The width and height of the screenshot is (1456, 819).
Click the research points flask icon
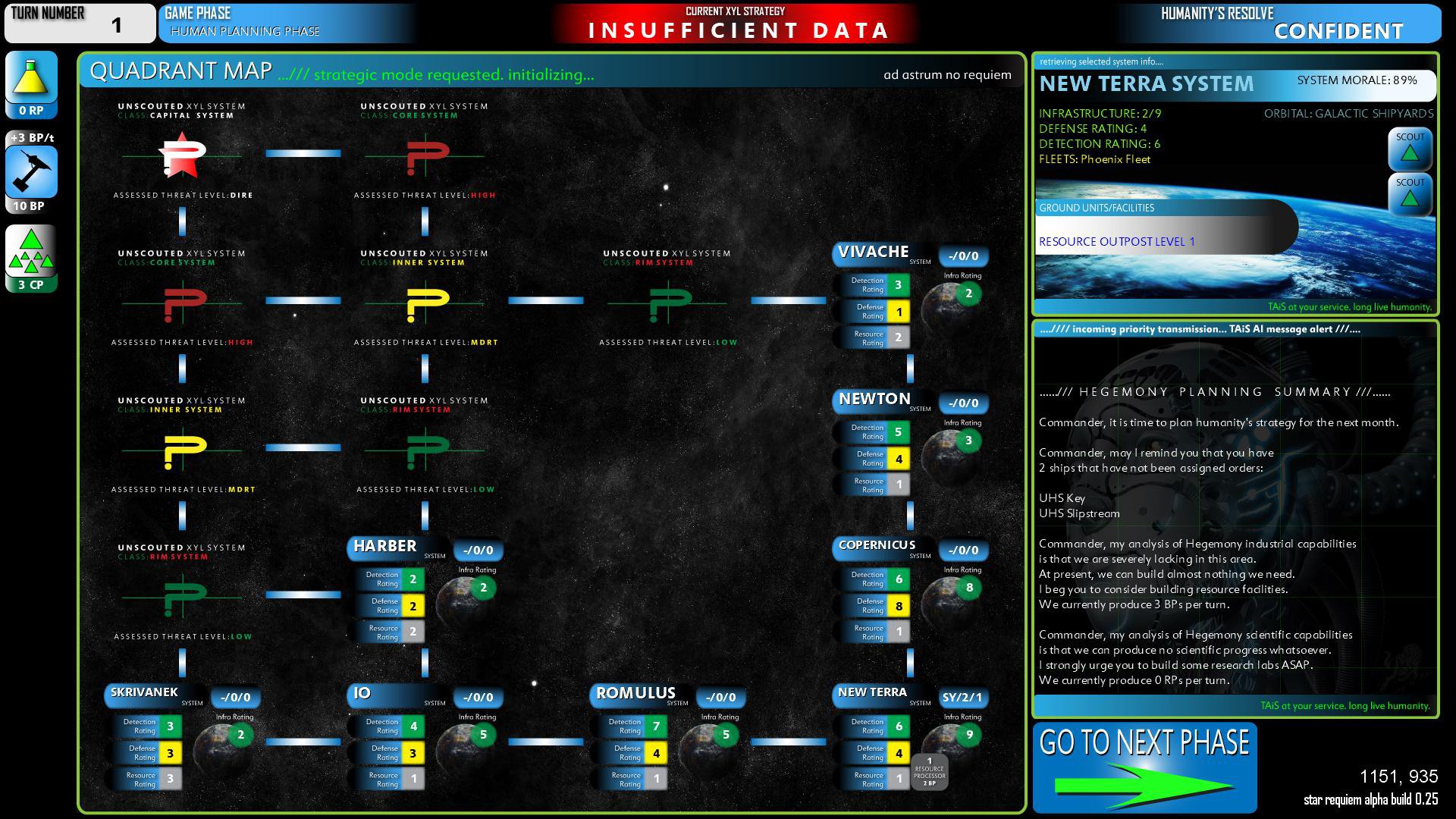(x=31, y=78)
